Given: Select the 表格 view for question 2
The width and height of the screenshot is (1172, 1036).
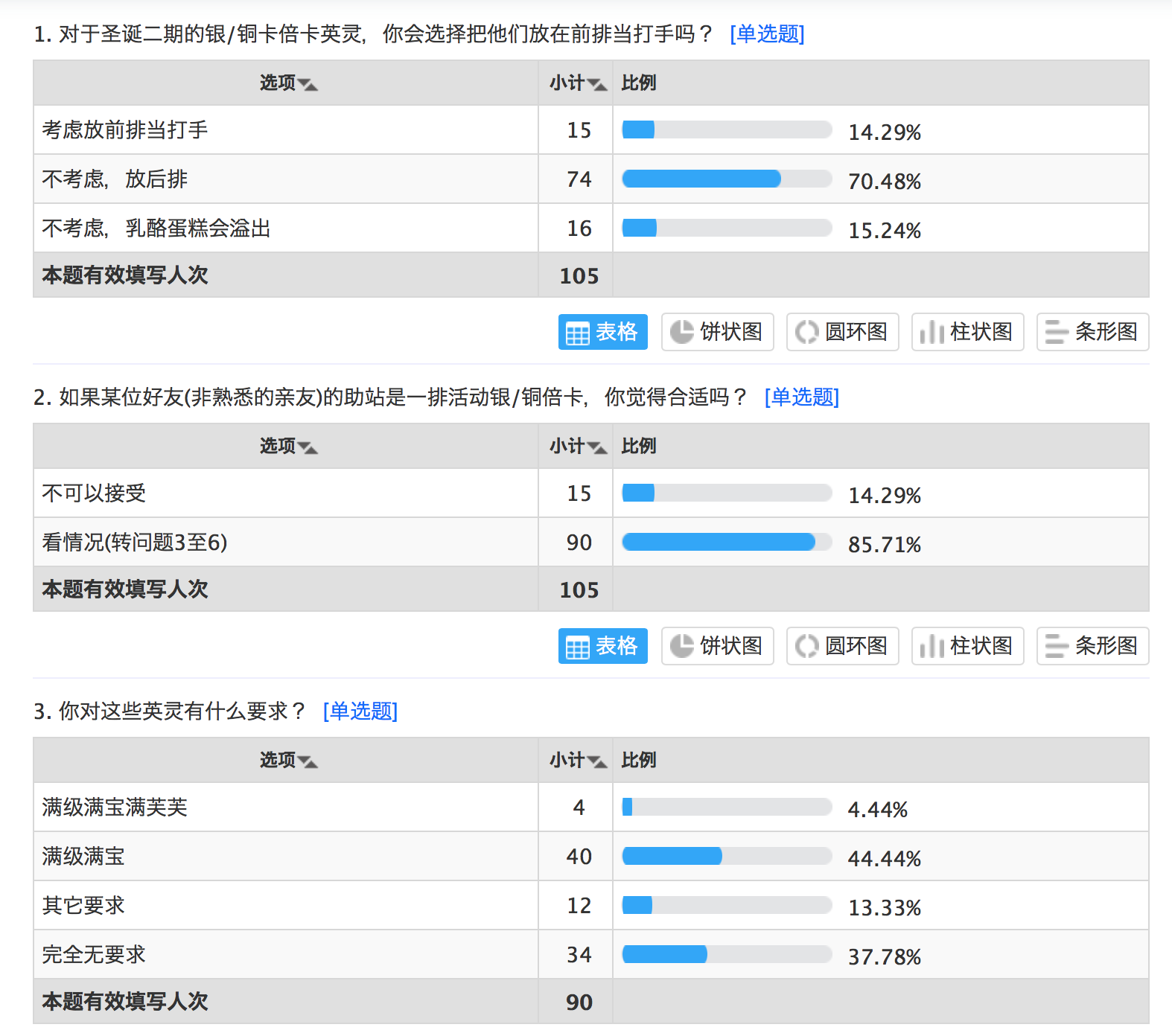Looking at the screenshot, I should 602,647.
